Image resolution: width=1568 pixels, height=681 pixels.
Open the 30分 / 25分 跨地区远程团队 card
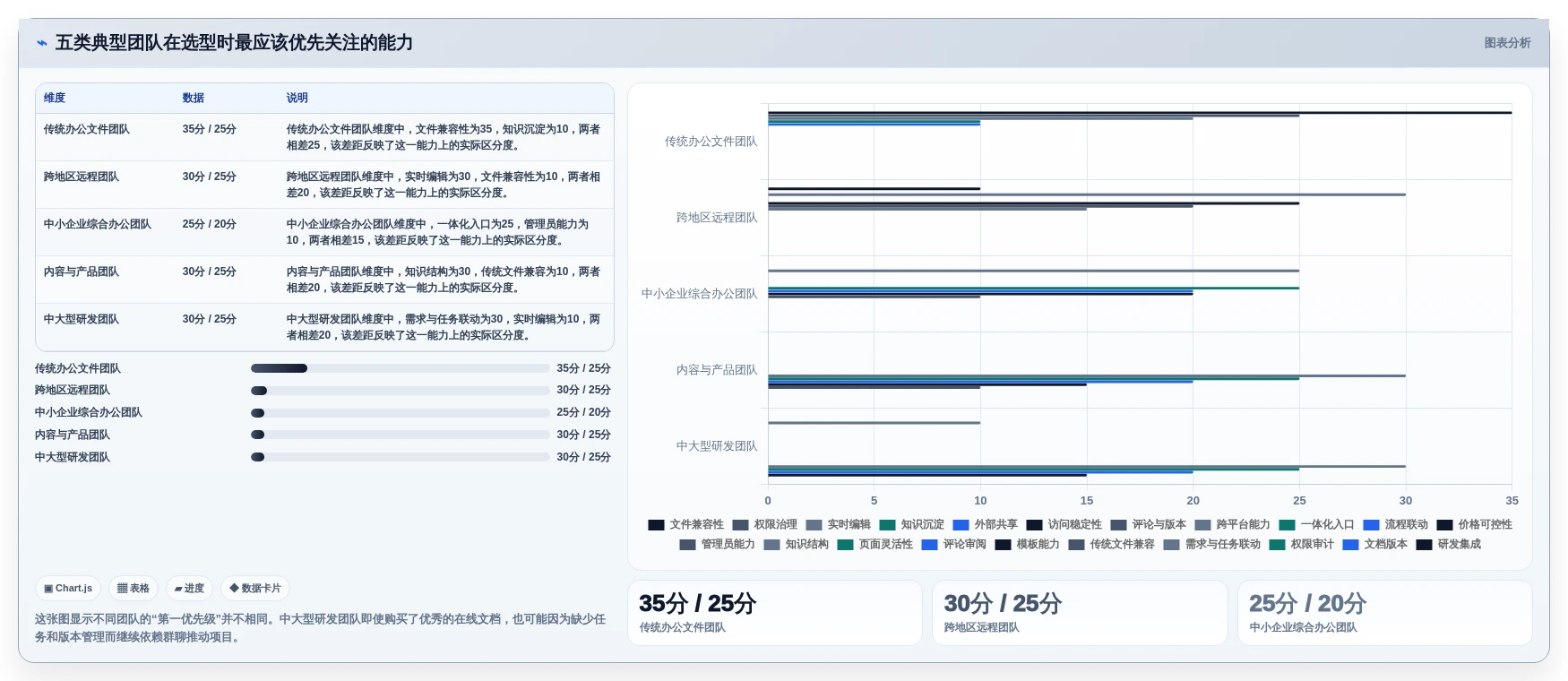[1080, 613]
